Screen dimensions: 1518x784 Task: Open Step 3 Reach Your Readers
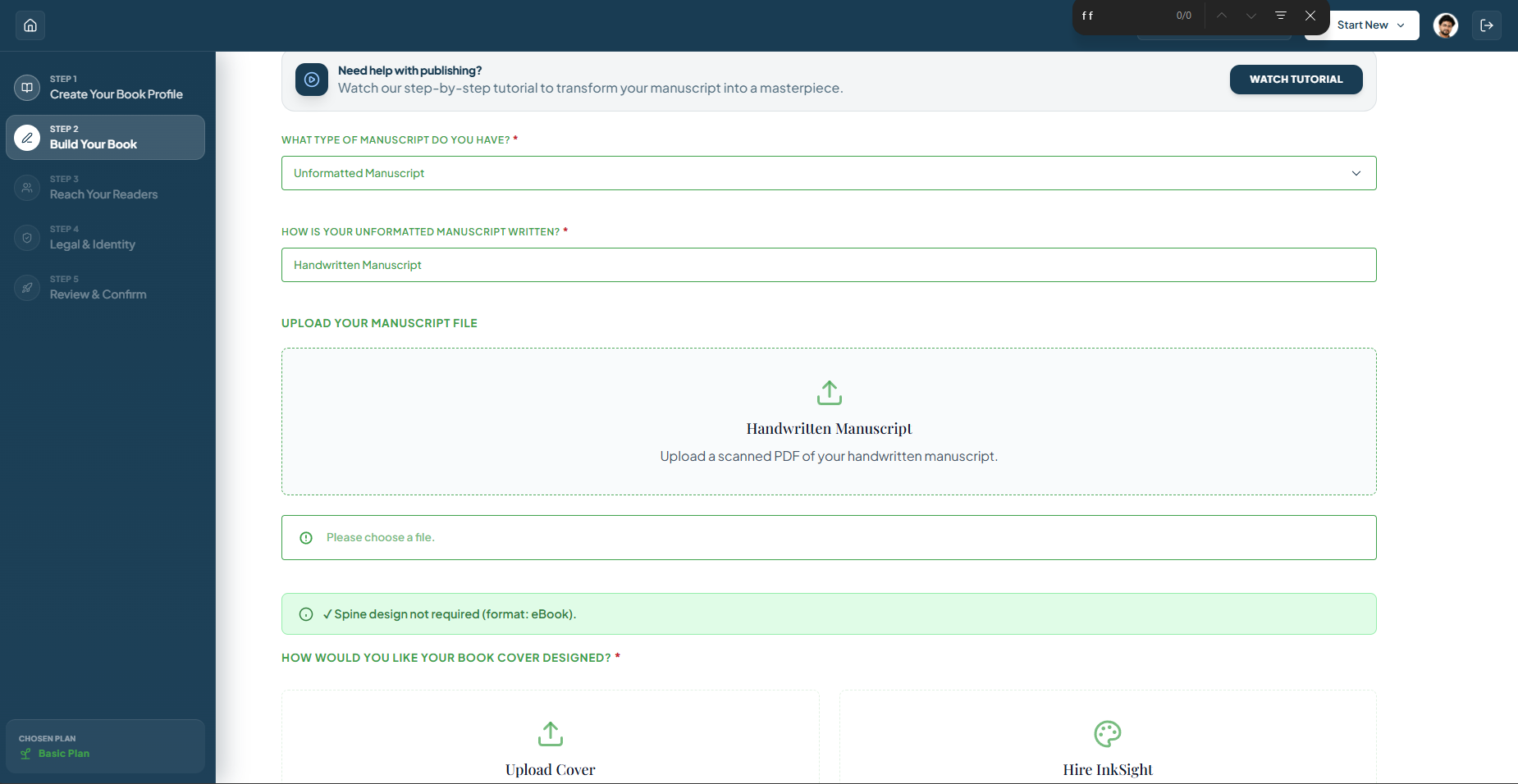[x=105, y=187]
